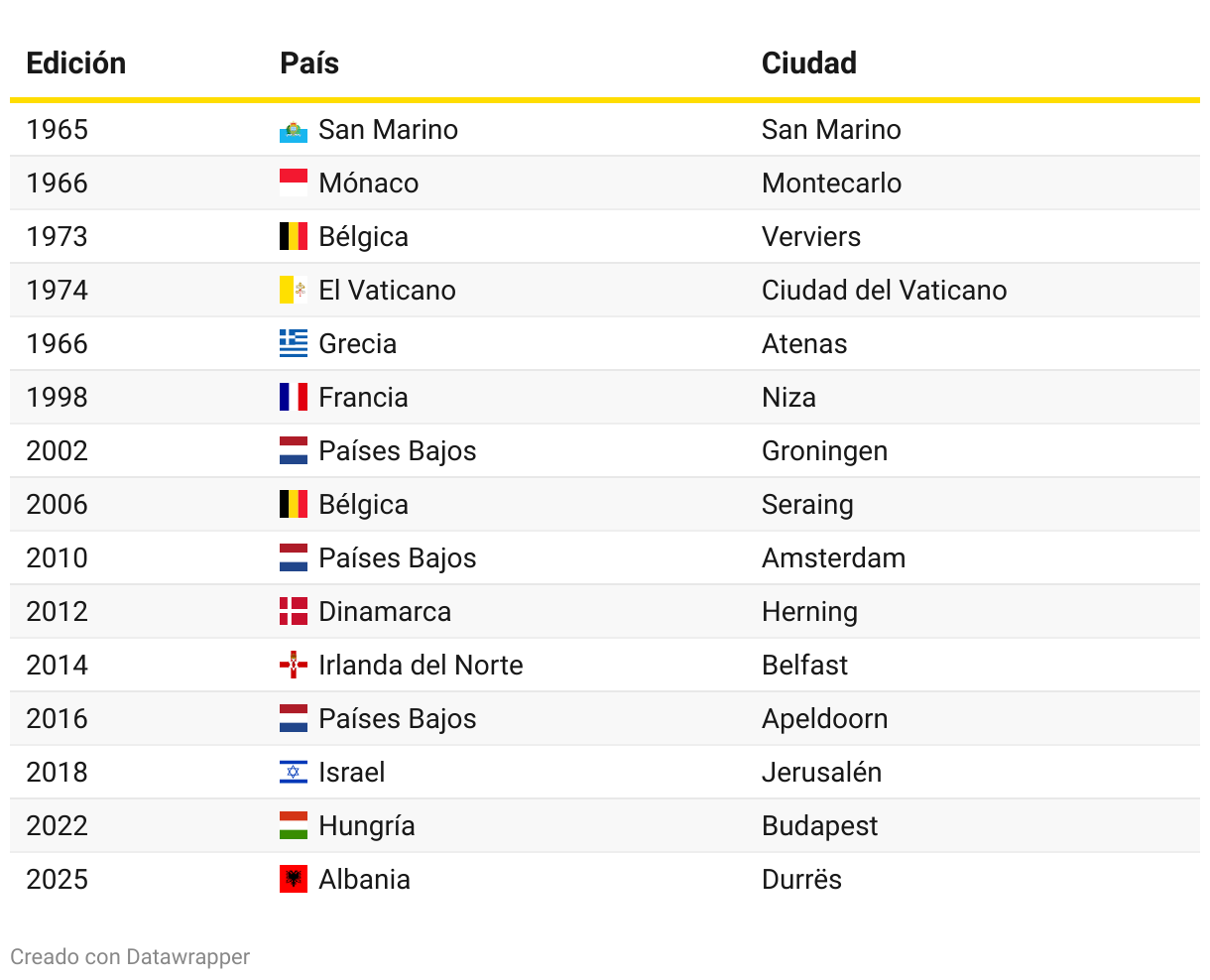The image size is (1210, 980).
Task: Click the San Marino flag icon
Action: [294, 130]
